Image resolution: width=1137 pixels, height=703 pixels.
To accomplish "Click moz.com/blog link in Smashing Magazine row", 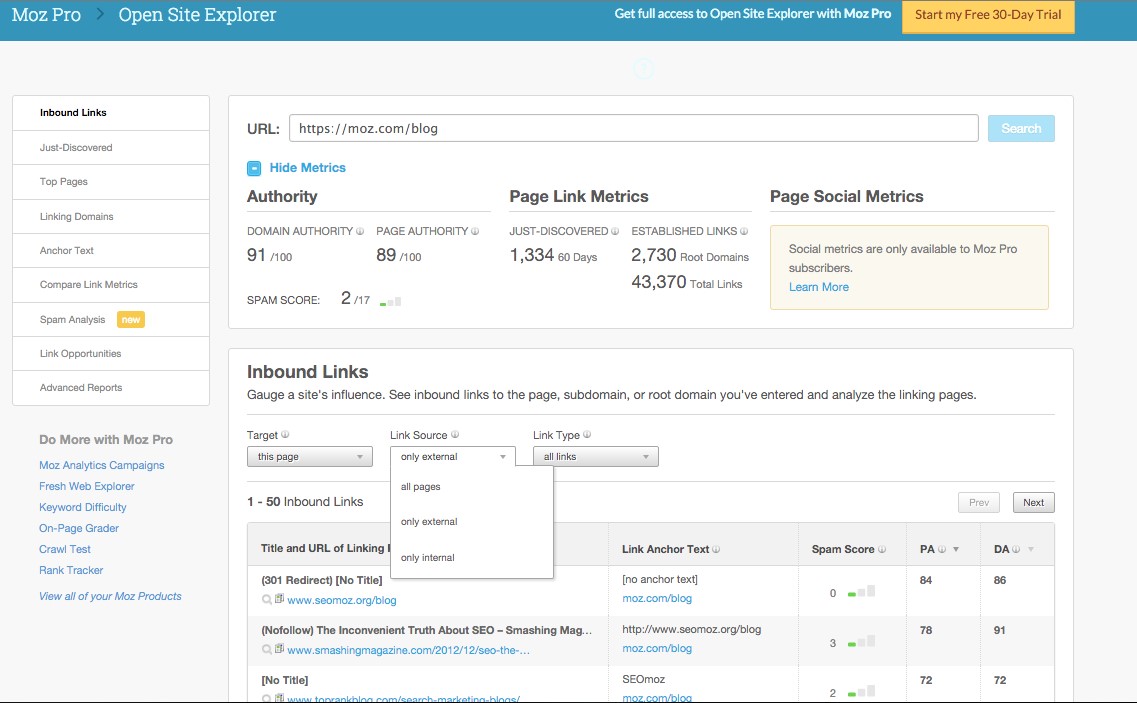I will click(657, 648).
